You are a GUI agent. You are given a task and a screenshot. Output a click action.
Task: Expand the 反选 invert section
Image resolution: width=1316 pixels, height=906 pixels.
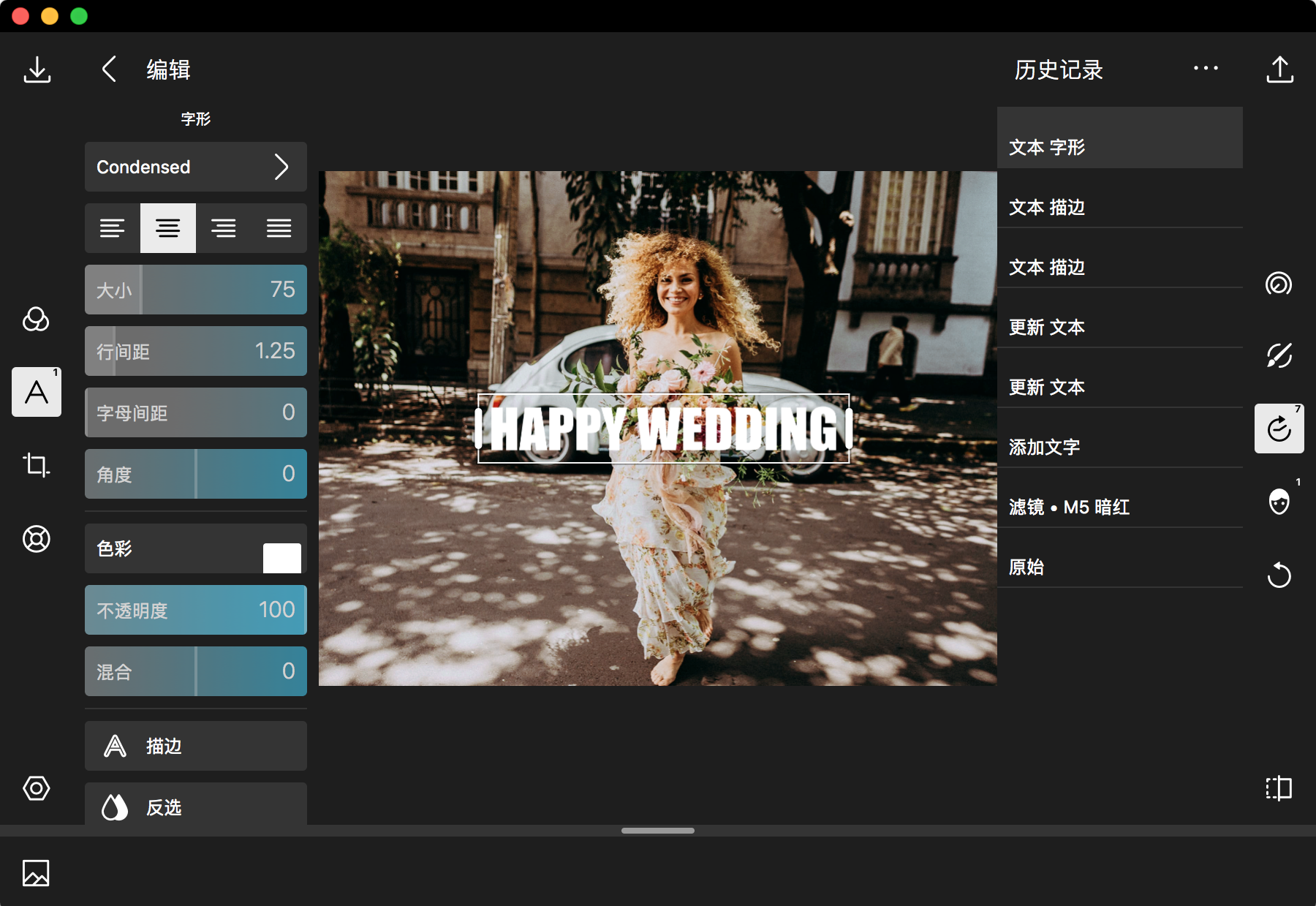click(x=196, y=804)
